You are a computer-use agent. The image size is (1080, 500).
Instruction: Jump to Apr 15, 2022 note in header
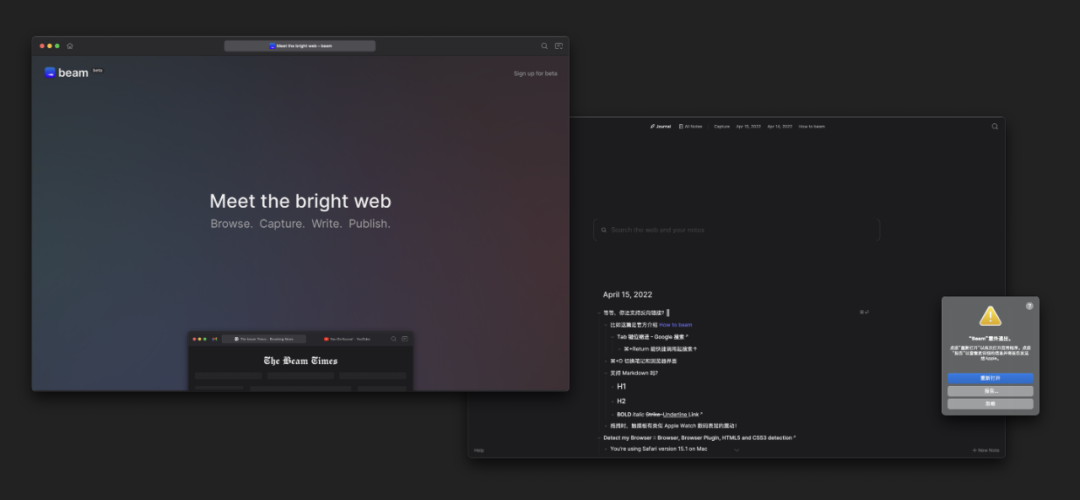click(x=748, y=127)
